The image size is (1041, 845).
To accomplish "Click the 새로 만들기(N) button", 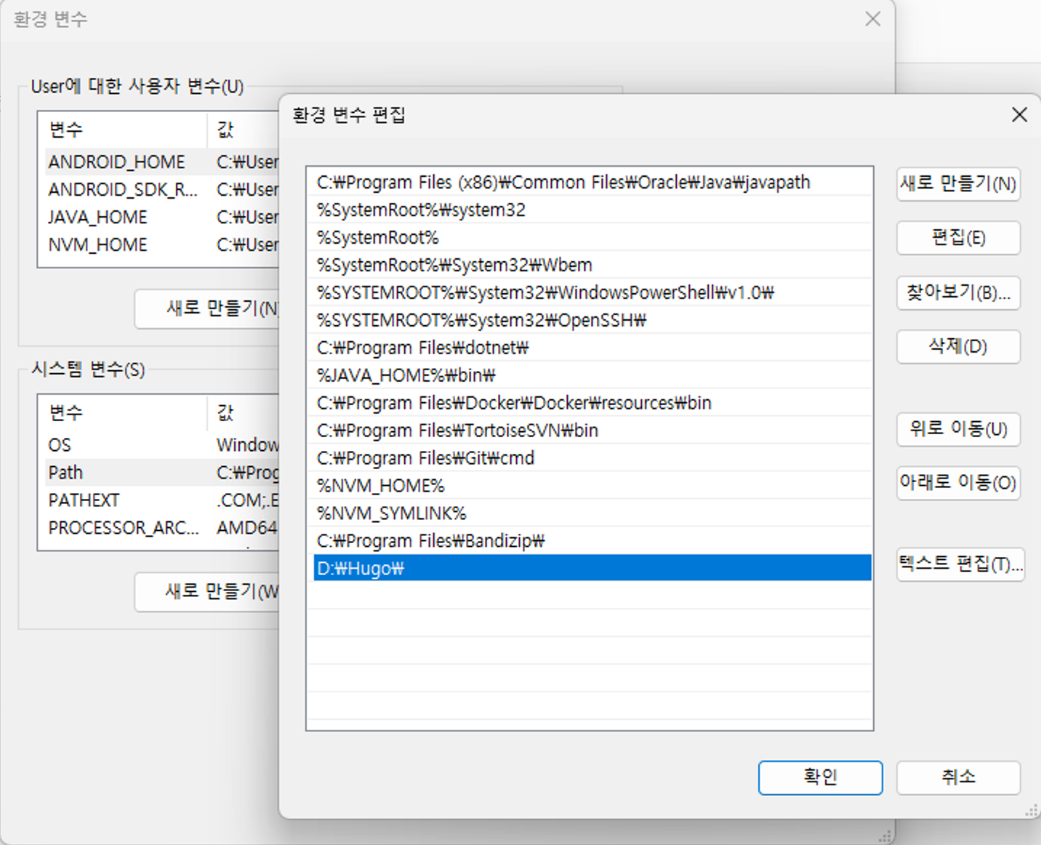I will [x=958, y=184].
